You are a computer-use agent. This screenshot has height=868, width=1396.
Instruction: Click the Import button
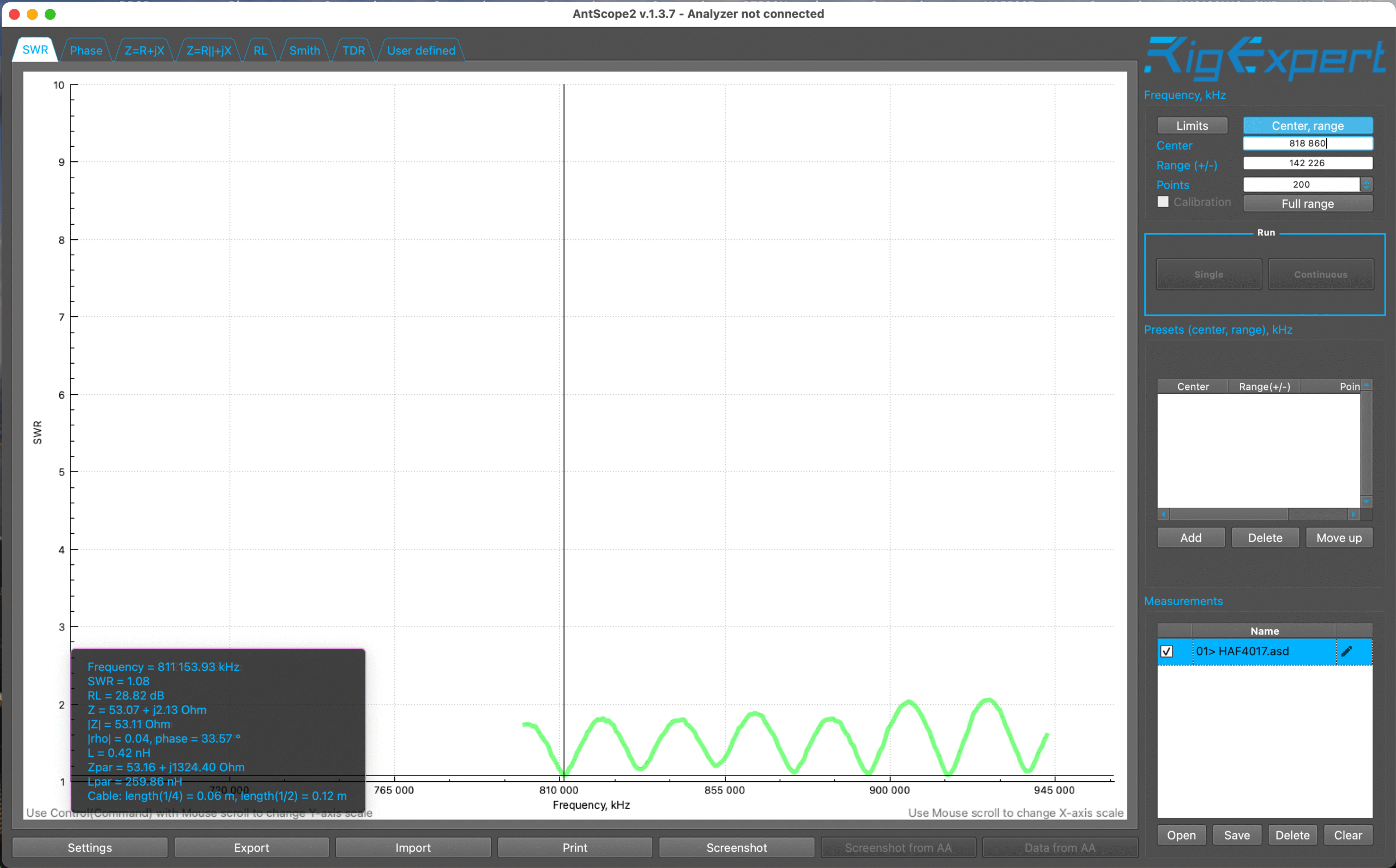(x=413, y=847)
